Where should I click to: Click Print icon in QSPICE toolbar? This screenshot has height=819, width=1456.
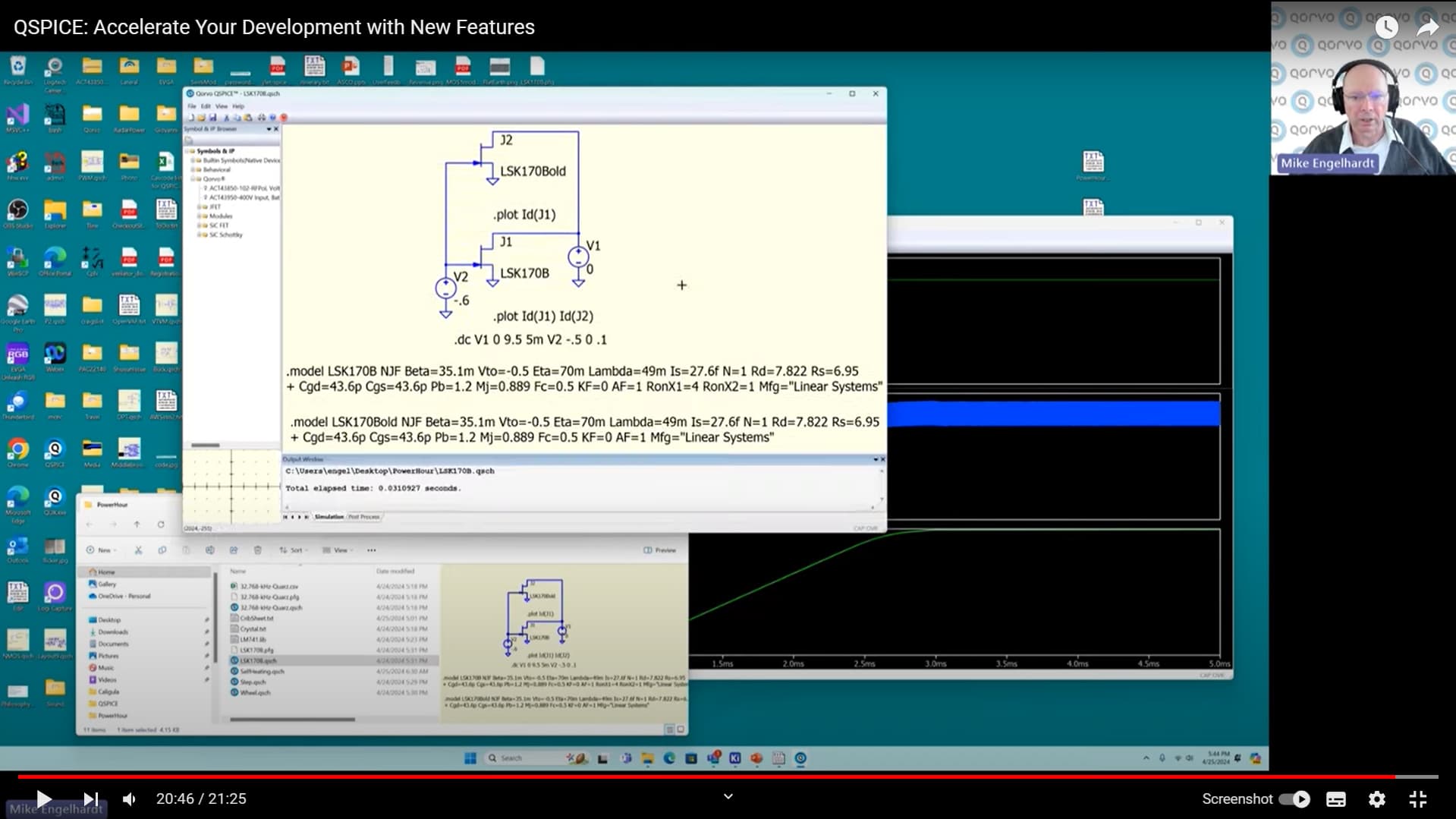262,118
